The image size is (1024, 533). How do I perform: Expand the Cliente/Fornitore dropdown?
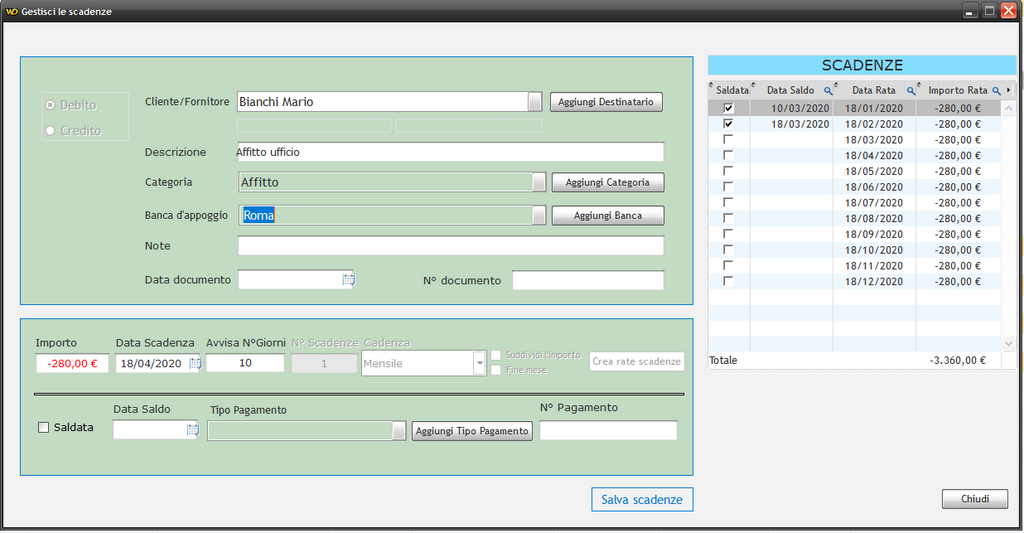[x=535, y=102]
